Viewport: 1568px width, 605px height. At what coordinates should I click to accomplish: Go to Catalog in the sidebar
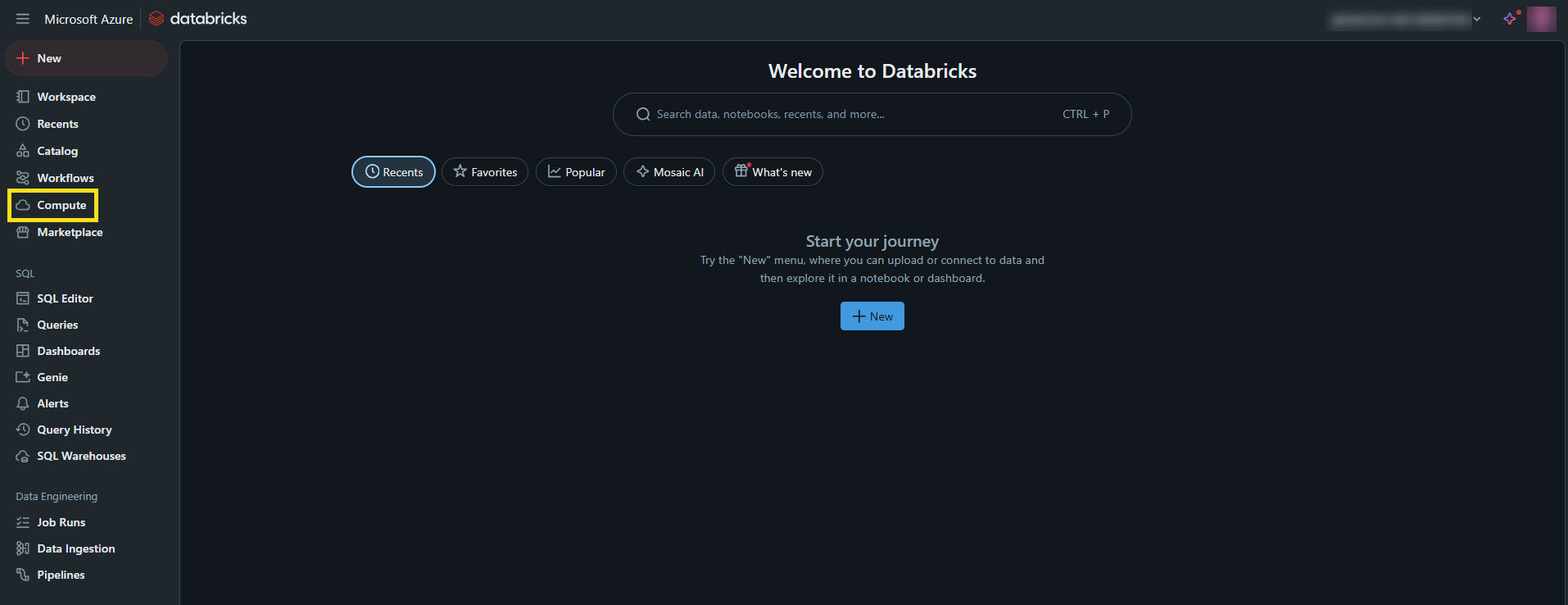[57, 151]
